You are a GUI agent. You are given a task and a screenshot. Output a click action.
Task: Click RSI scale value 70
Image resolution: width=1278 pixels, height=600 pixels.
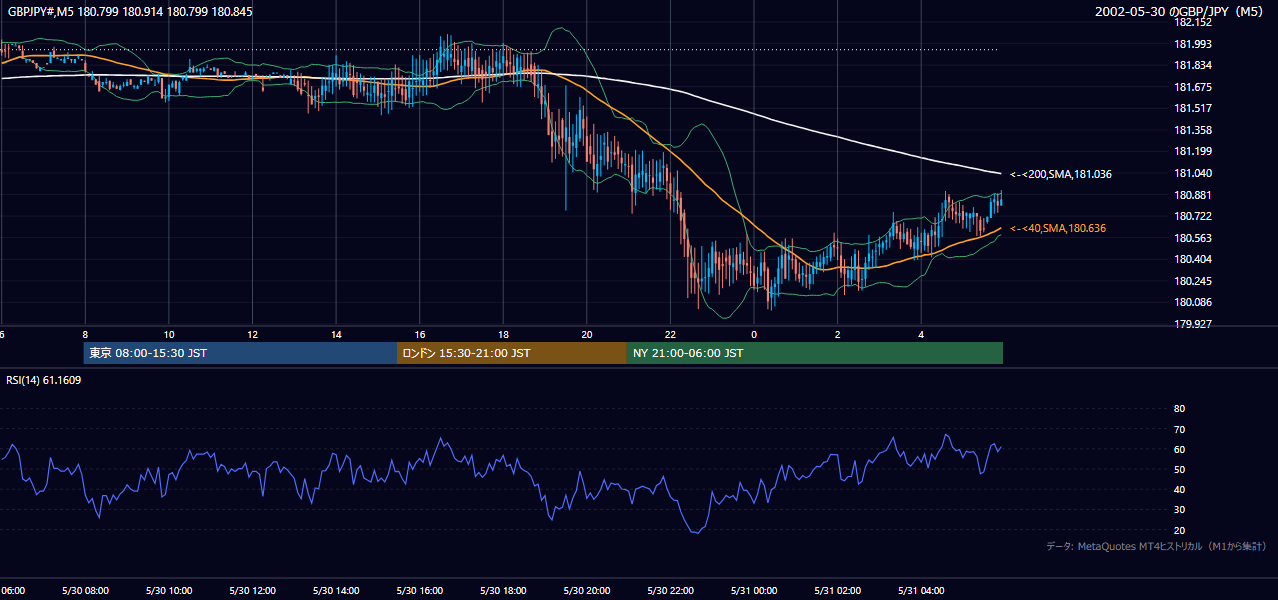pos(1179,429)
